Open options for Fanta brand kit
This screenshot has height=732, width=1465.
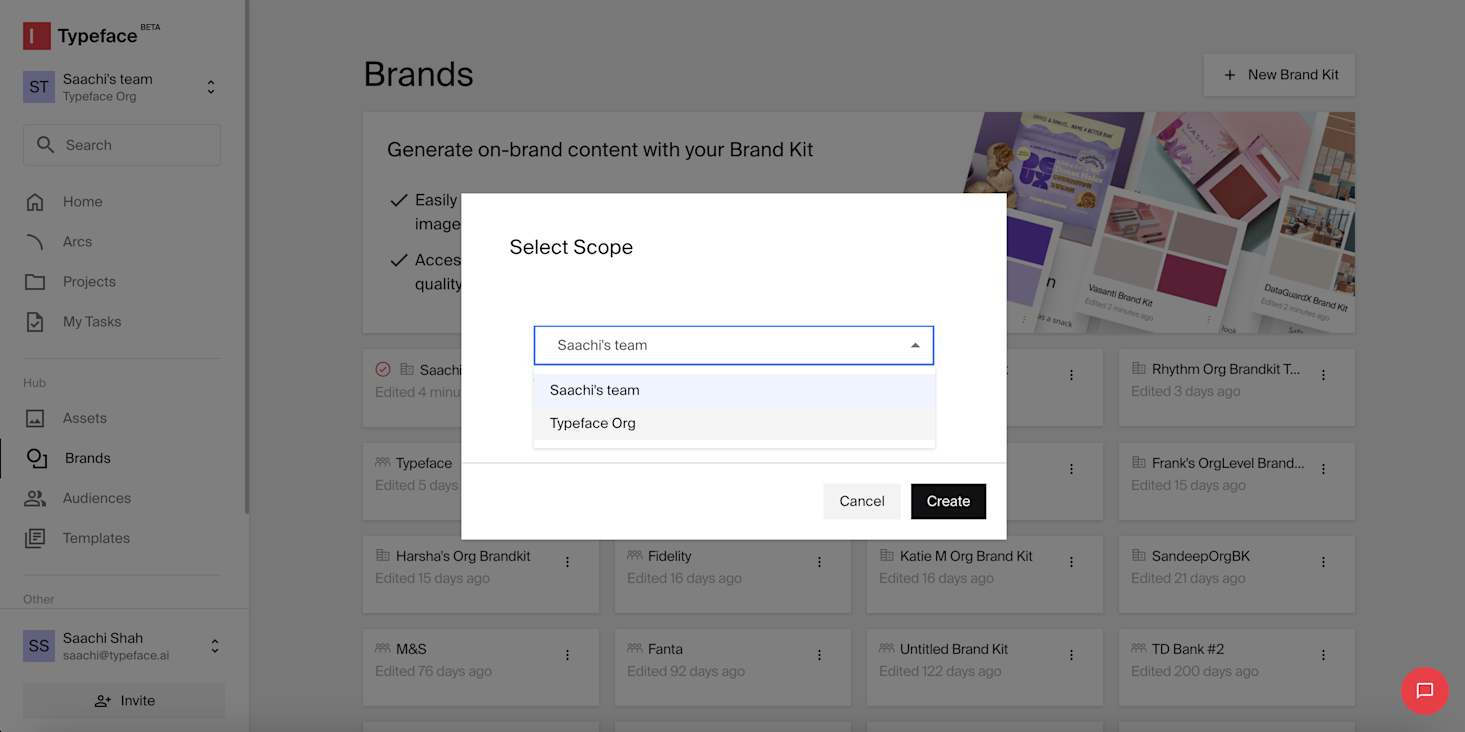tap(819, 655)
